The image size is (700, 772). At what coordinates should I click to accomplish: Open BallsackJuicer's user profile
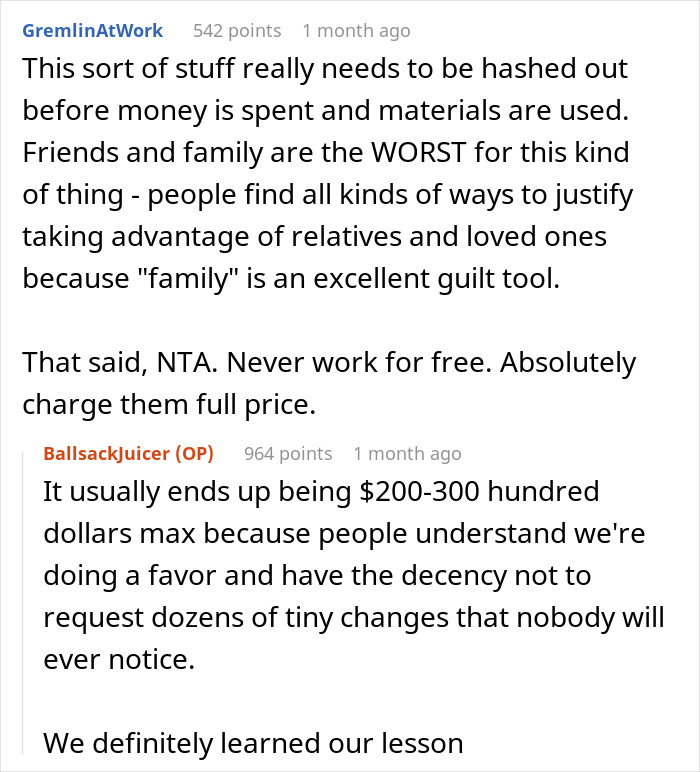click(x=107, y=453)
